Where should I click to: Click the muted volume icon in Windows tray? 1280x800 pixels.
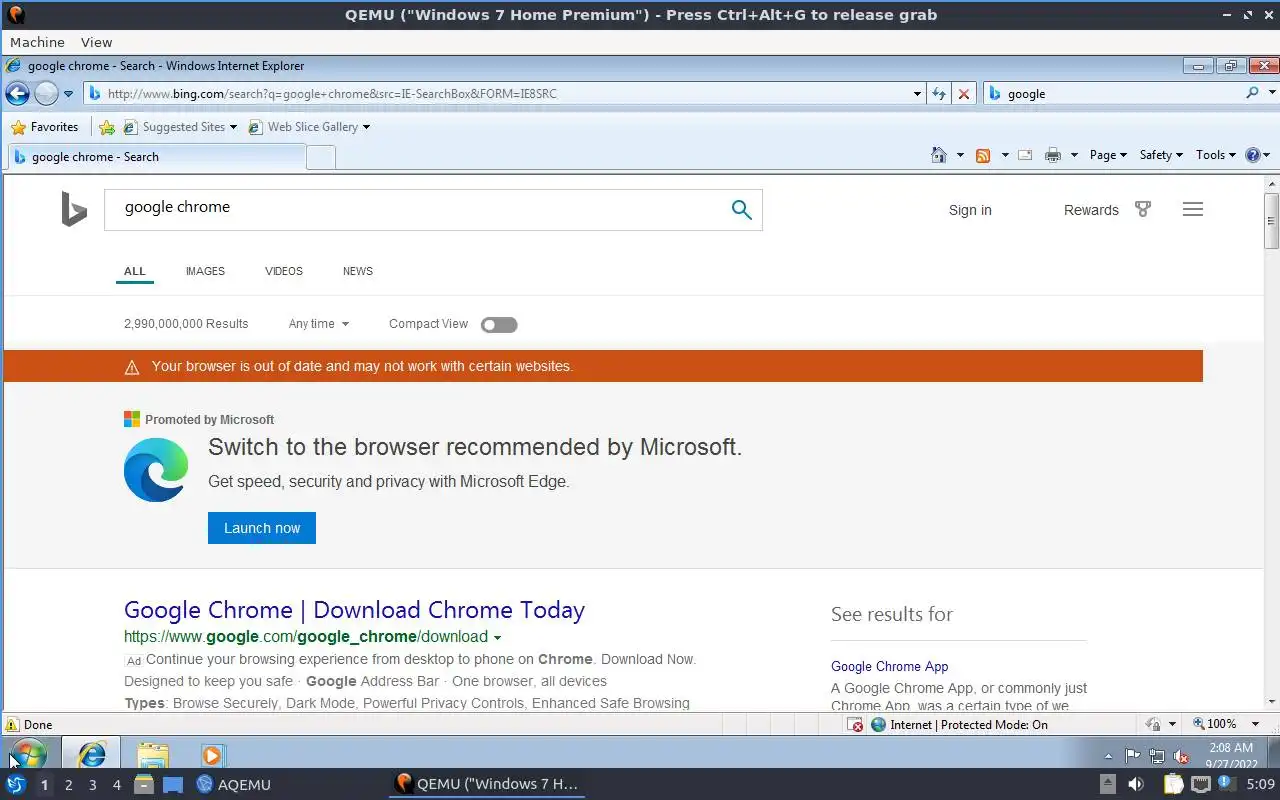point(1180,756)
